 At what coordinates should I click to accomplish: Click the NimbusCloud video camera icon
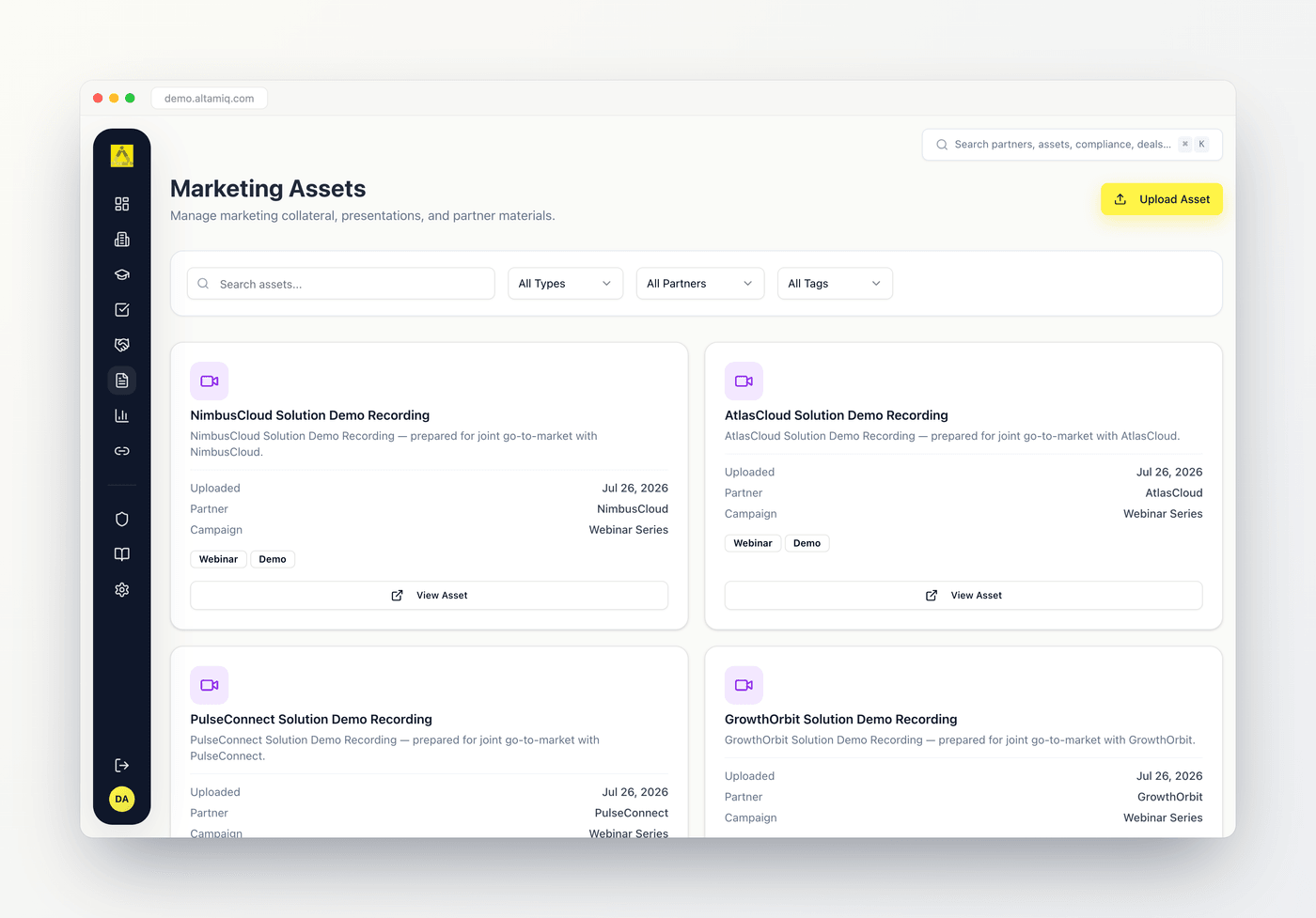pos(210,381)
